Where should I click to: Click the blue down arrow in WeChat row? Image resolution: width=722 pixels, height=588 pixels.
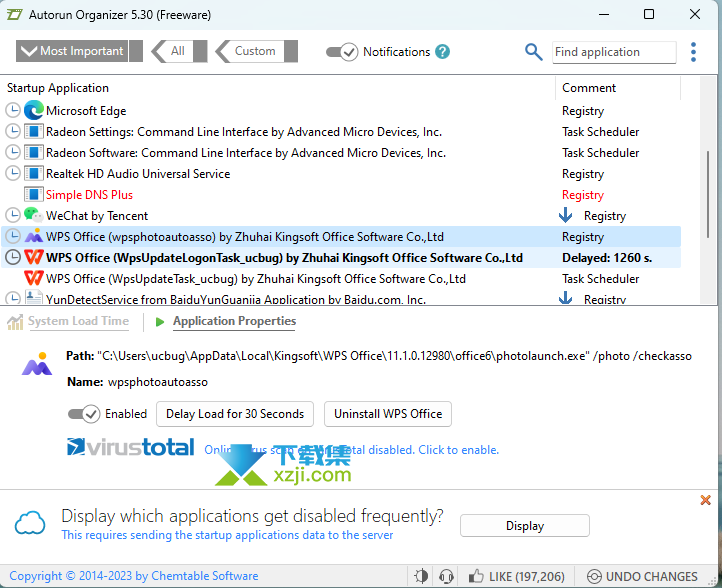pos(565,215)
